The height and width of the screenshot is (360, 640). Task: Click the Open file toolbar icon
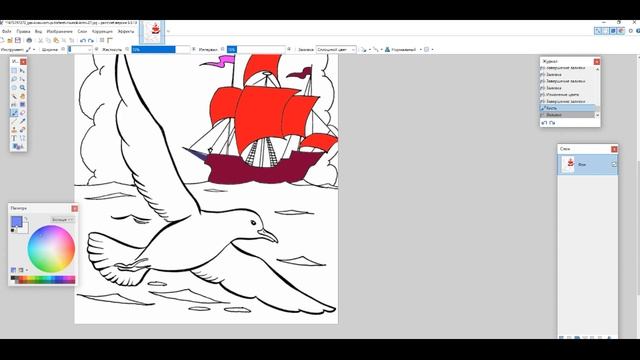tap(10, 40)
